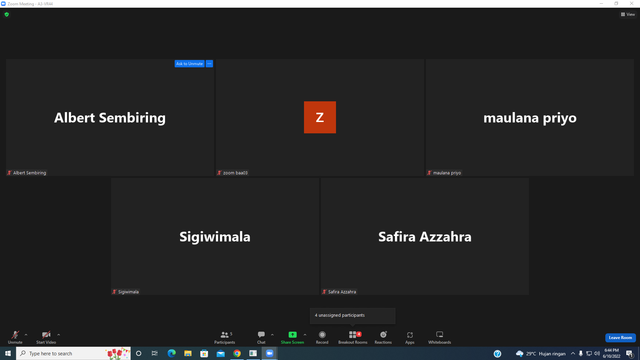Image resolution: width=640 pixels, height=360 pixels.
Task: Click muted mic icon beside zoom baa03 label
Action: [219, 173]
